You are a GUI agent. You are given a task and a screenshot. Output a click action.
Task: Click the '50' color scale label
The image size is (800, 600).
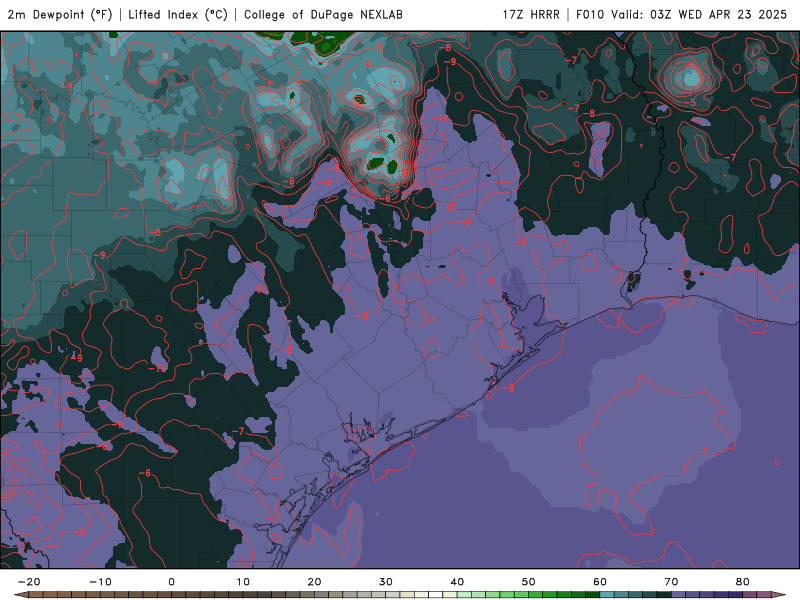[529, 582]
